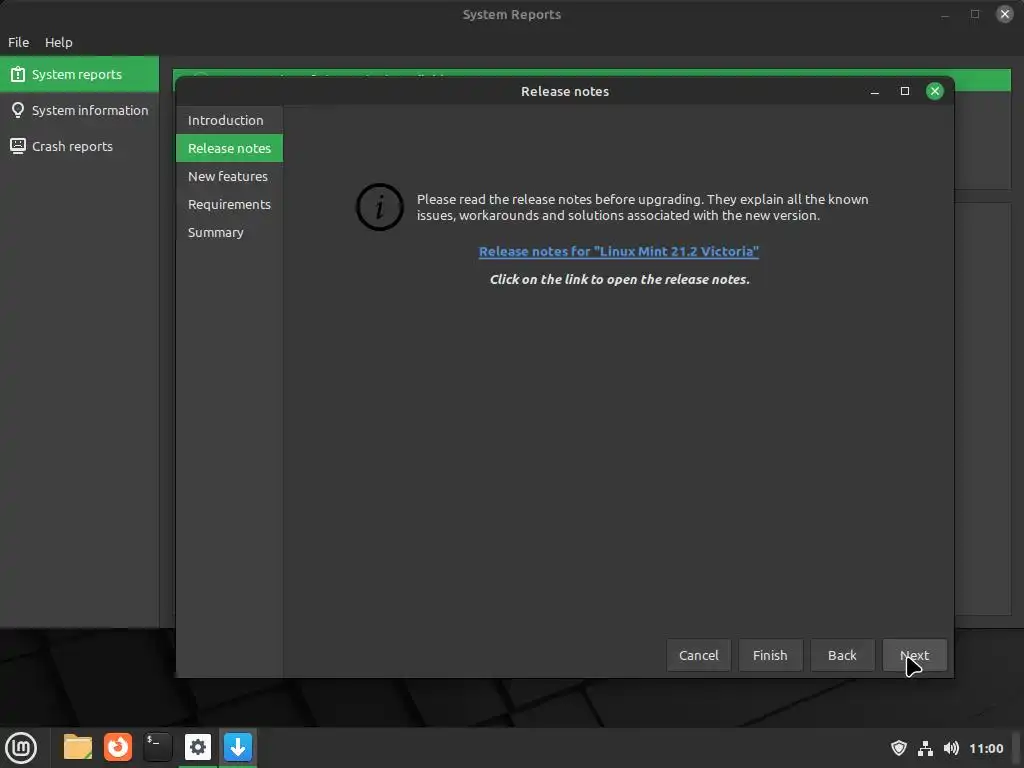The width and height of the screenshot is (1024, 768).
Task: Go to the New features step
Action: (229, 176)
